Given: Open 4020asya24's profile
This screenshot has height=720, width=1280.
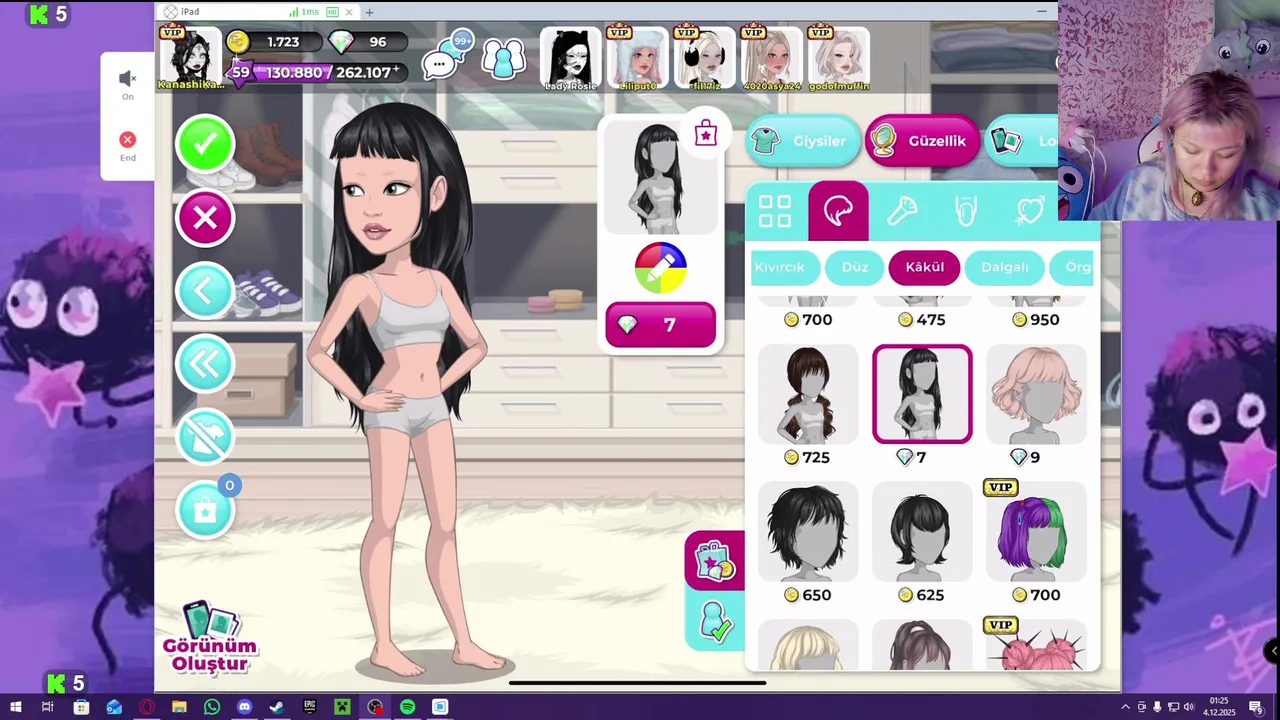Looking at the screenshot, I should click(772, 58).
